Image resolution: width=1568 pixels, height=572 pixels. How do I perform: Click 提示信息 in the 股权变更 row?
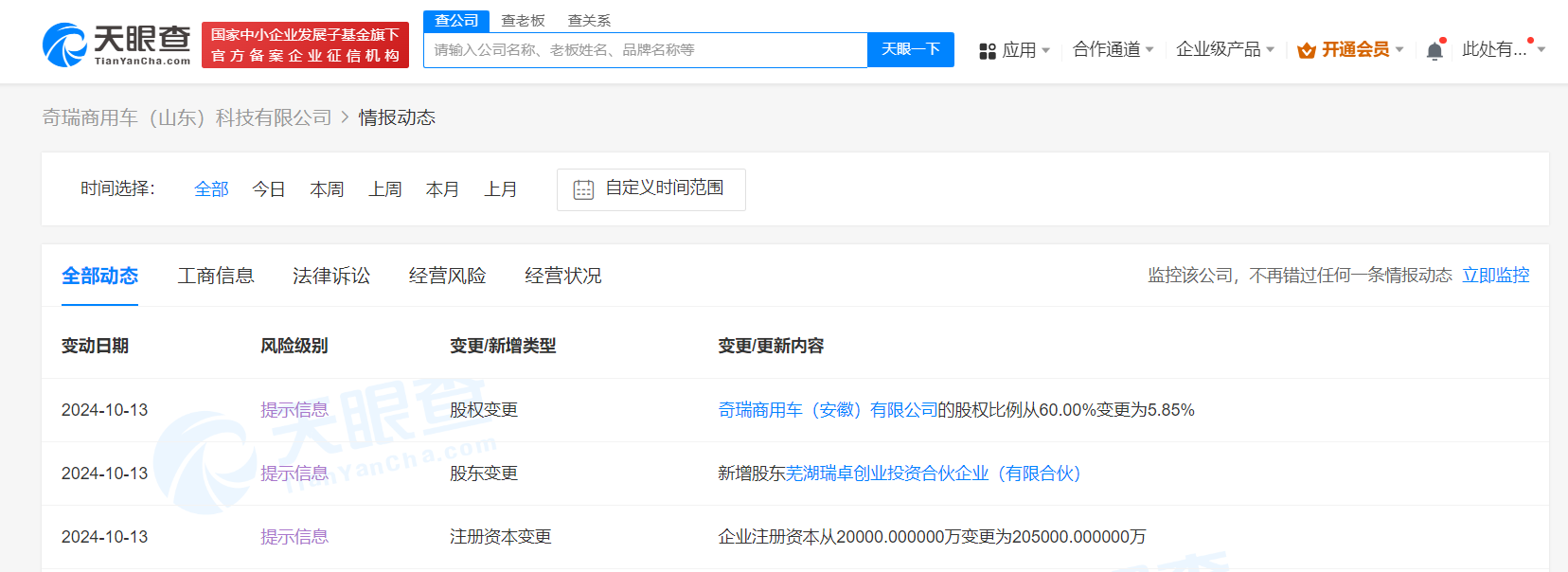point(294,410)
